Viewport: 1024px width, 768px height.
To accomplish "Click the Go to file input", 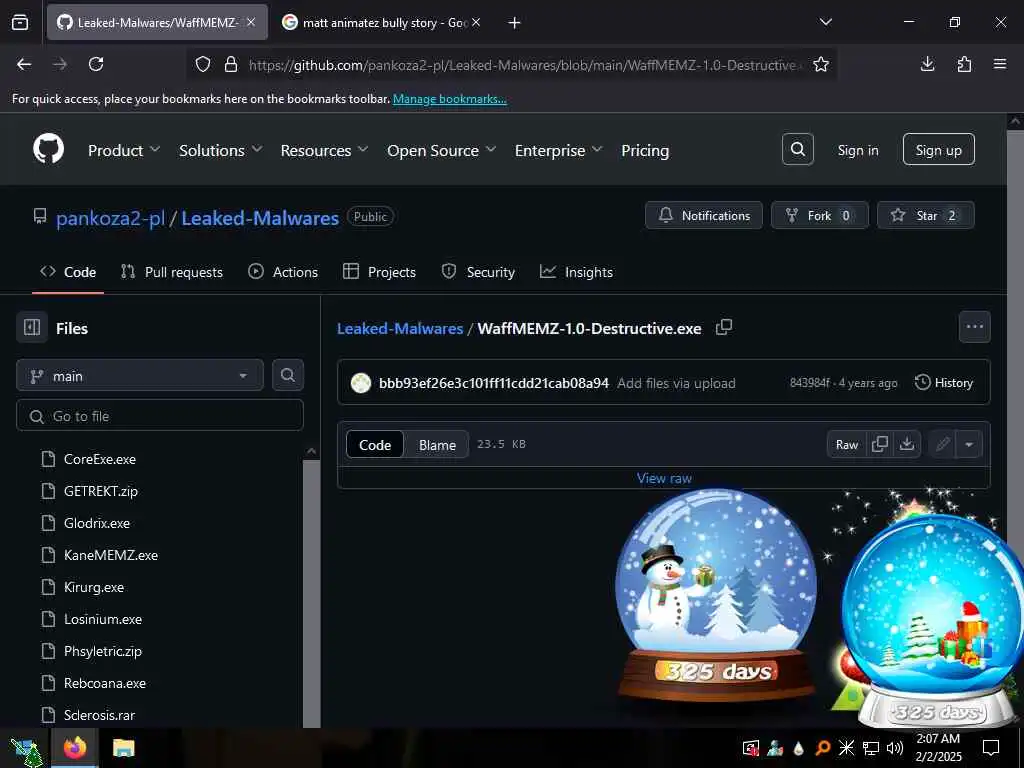I will 160,415.
